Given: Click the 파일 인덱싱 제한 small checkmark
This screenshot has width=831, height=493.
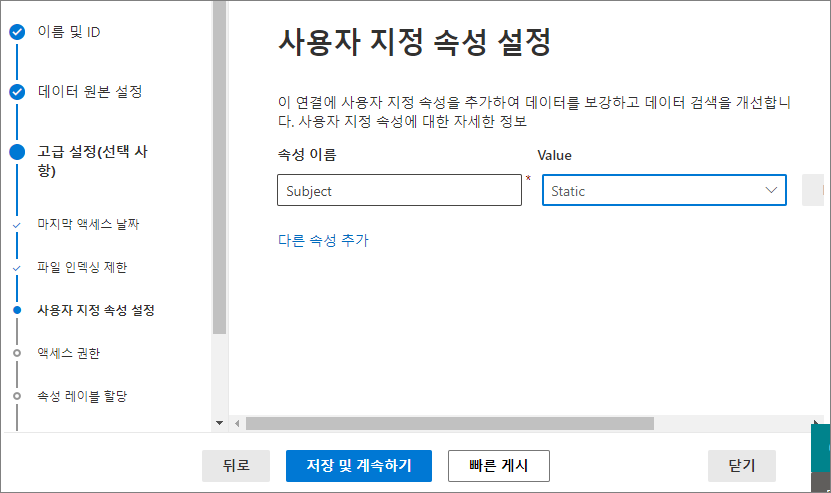Looking at the screenshot, I should 17,268.
